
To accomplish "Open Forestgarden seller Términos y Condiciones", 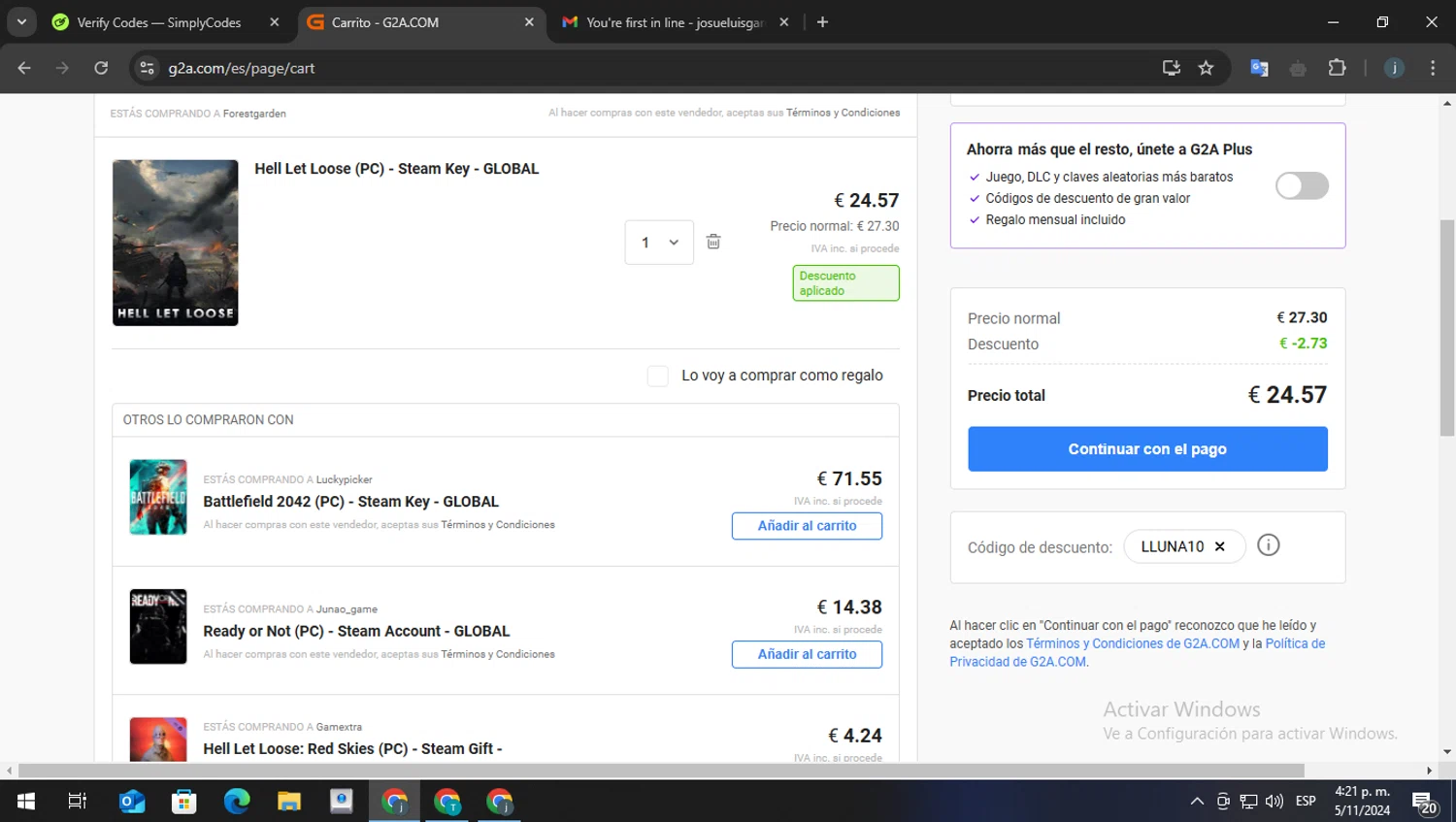I will coord(843,113).
